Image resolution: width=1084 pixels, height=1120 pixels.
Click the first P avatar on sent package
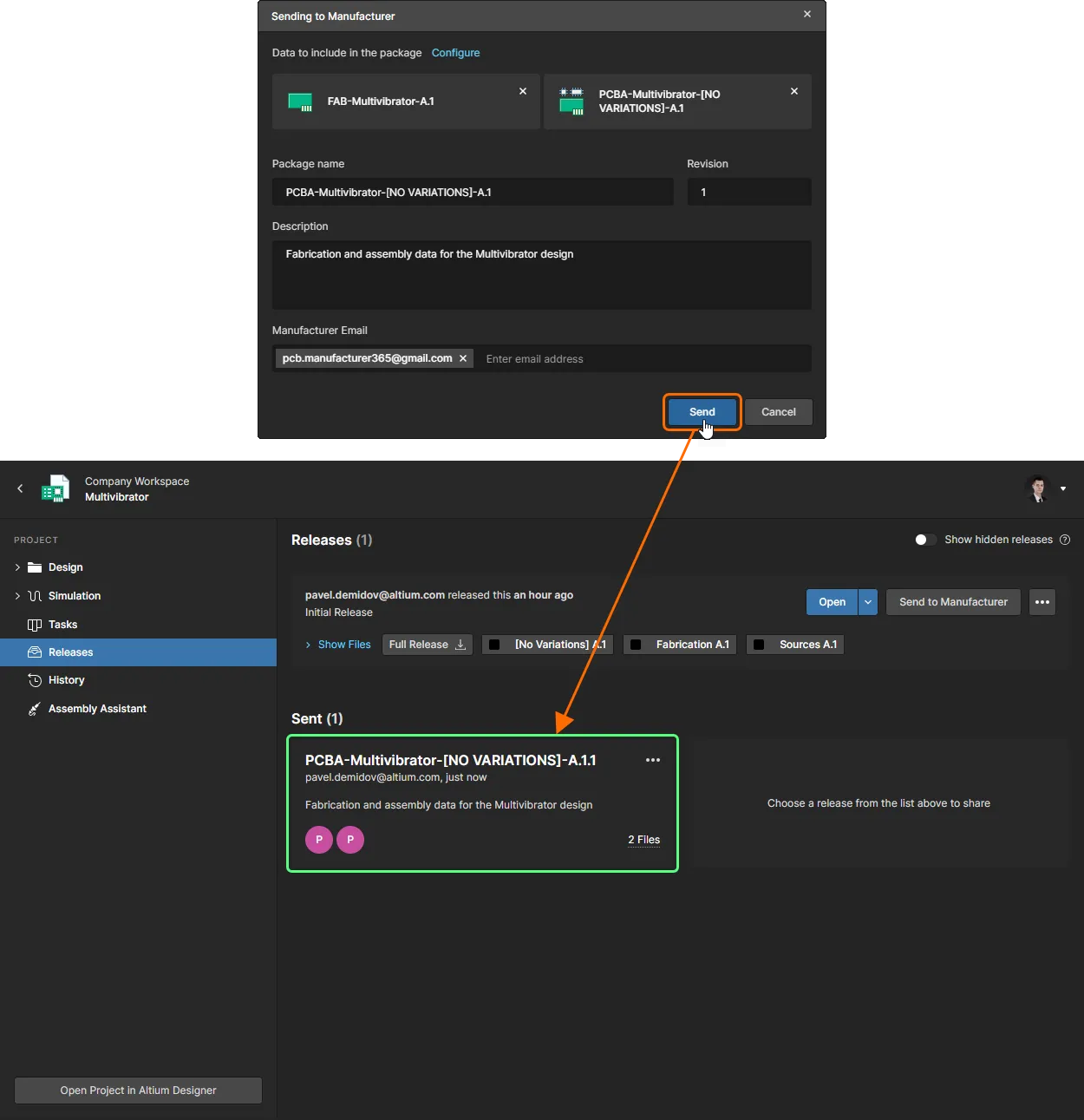[319, 840]
